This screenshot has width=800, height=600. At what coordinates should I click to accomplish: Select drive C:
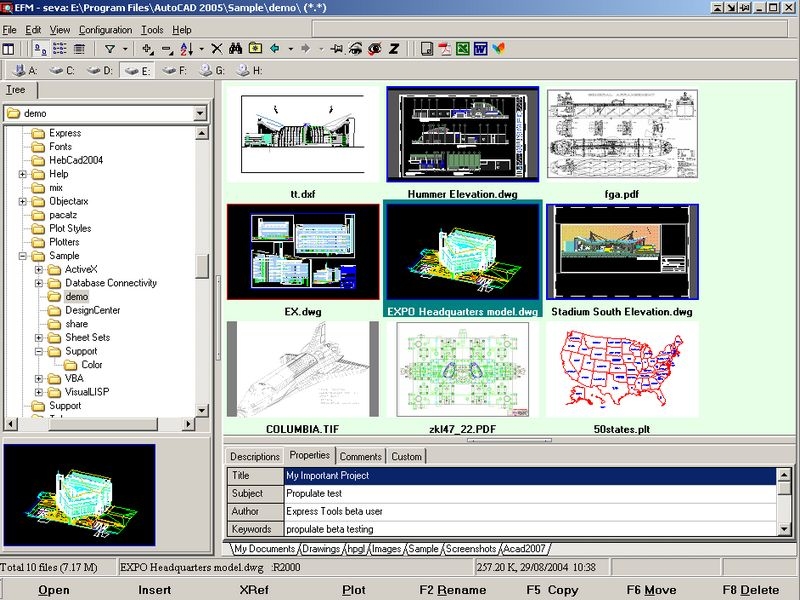pos(62,70)
